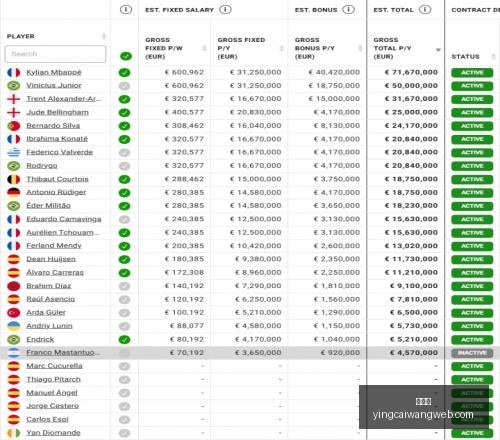Image resolution: width=500 pixels, height=440 pixels.
Task: Open Federico Valverde's player link
Action: [x=60, y=152]
